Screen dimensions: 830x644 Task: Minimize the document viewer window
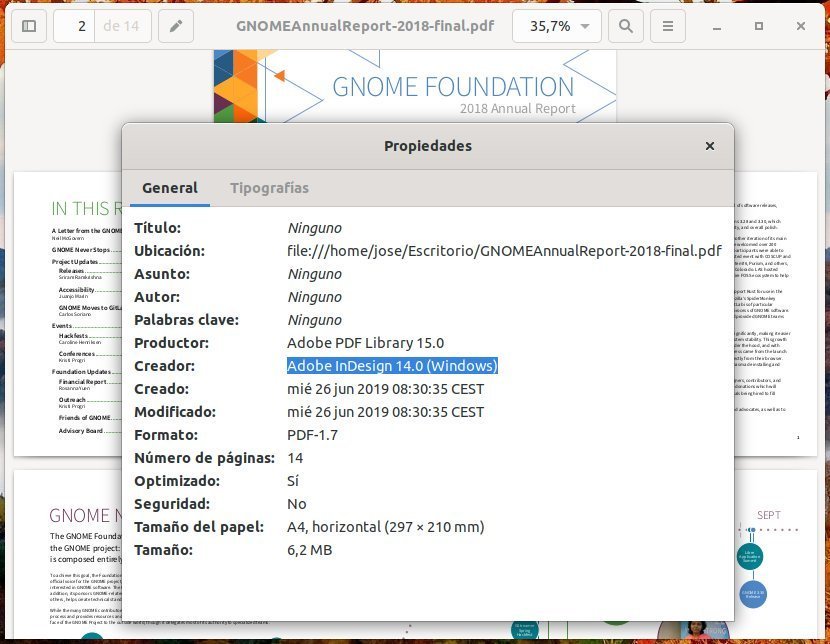717,27
